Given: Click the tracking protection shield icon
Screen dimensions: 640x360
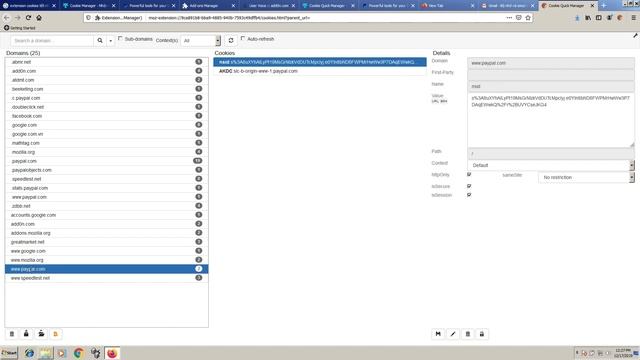Looking at the screenshot, I should pyautogui.click(x=89, y=18).
